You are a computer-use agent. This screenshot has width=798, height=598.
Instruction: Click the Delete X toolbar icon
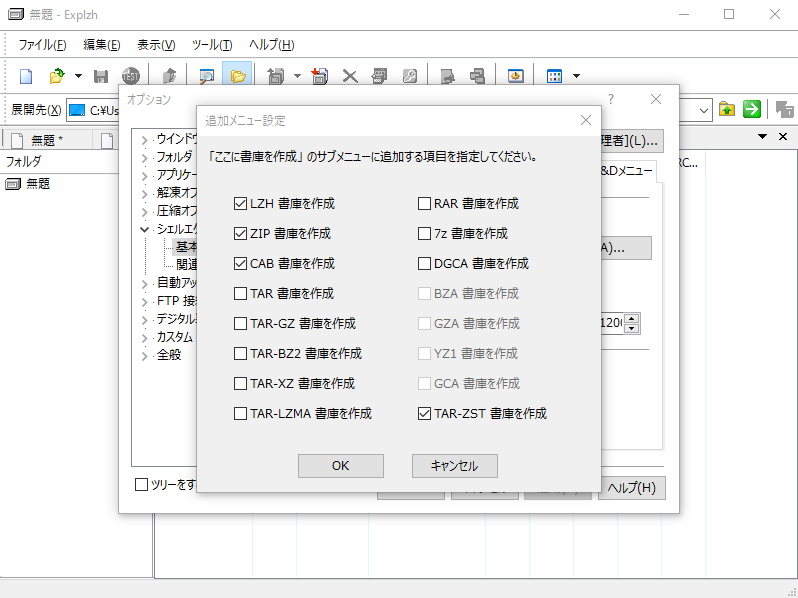(x=350, y=76)
